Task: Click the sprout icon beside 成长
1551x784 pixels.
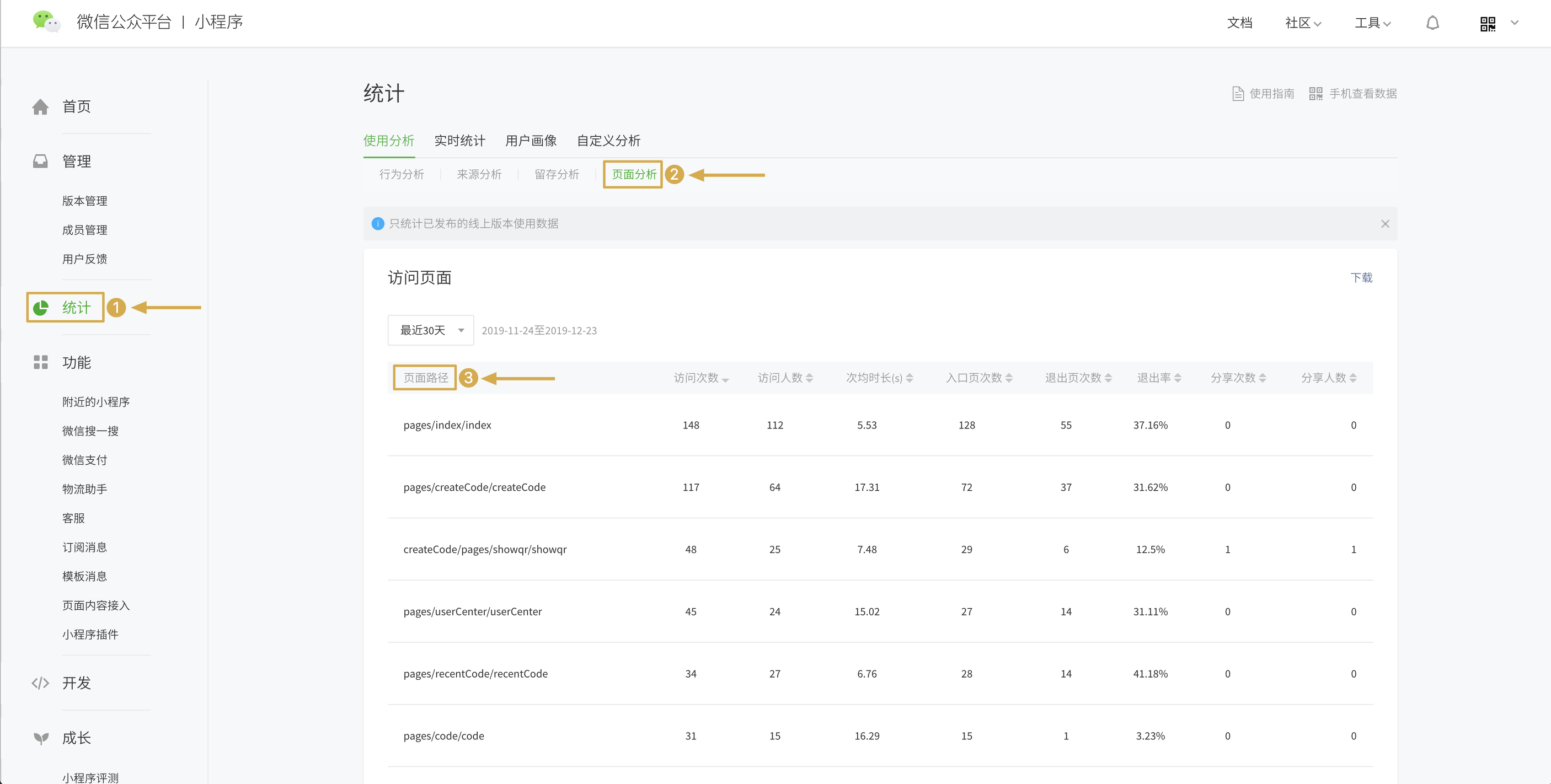Action: [x=41, y=738]
